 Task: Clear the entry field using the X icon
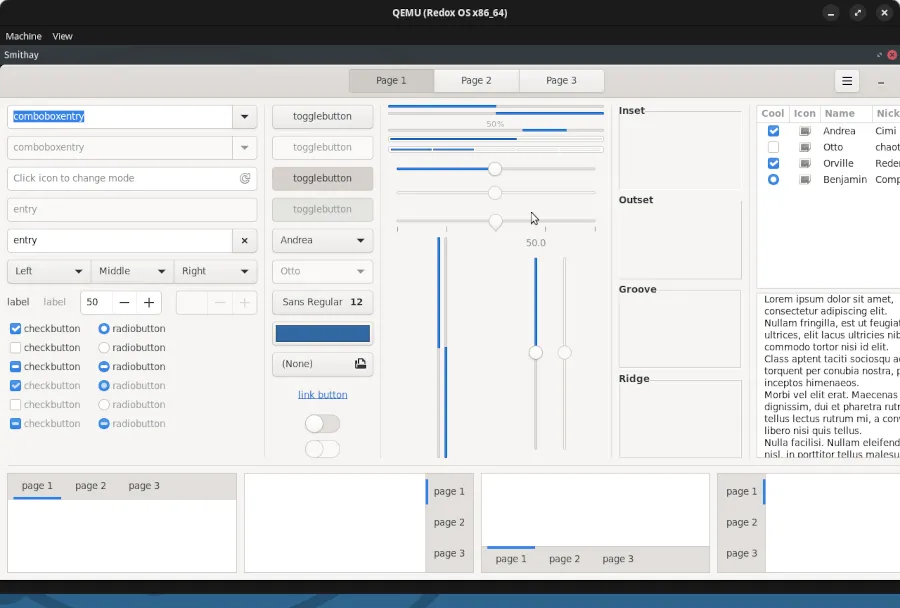245,240
